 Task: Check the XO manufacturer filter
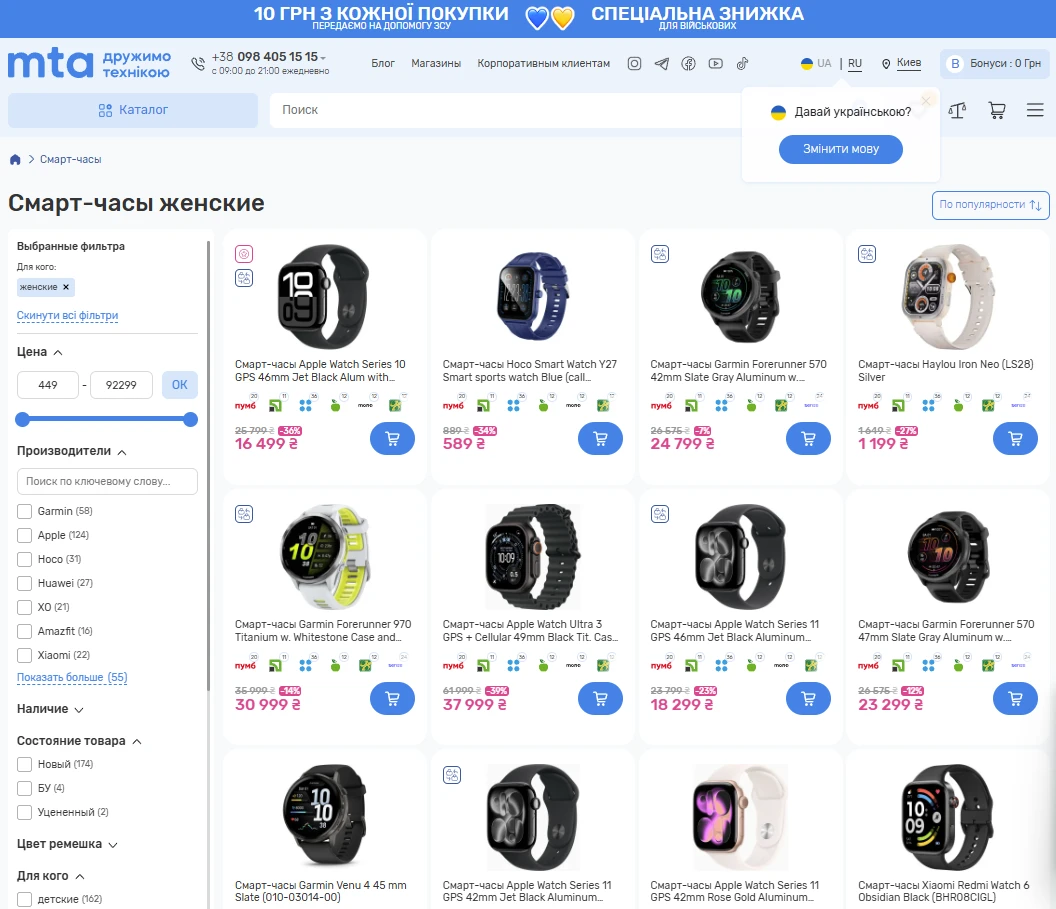pyautogui.click(x=24, y=607)
